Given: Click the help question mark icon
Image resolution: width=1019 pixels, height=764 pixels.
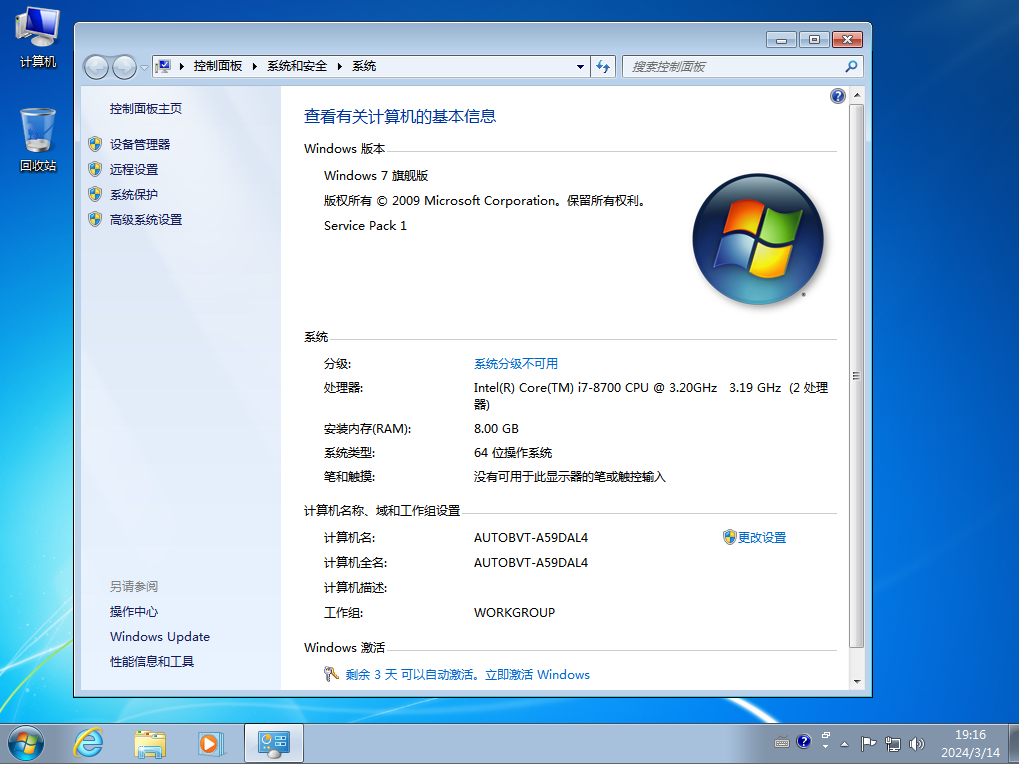Looking at the screenshot, I should coord(838,96).
